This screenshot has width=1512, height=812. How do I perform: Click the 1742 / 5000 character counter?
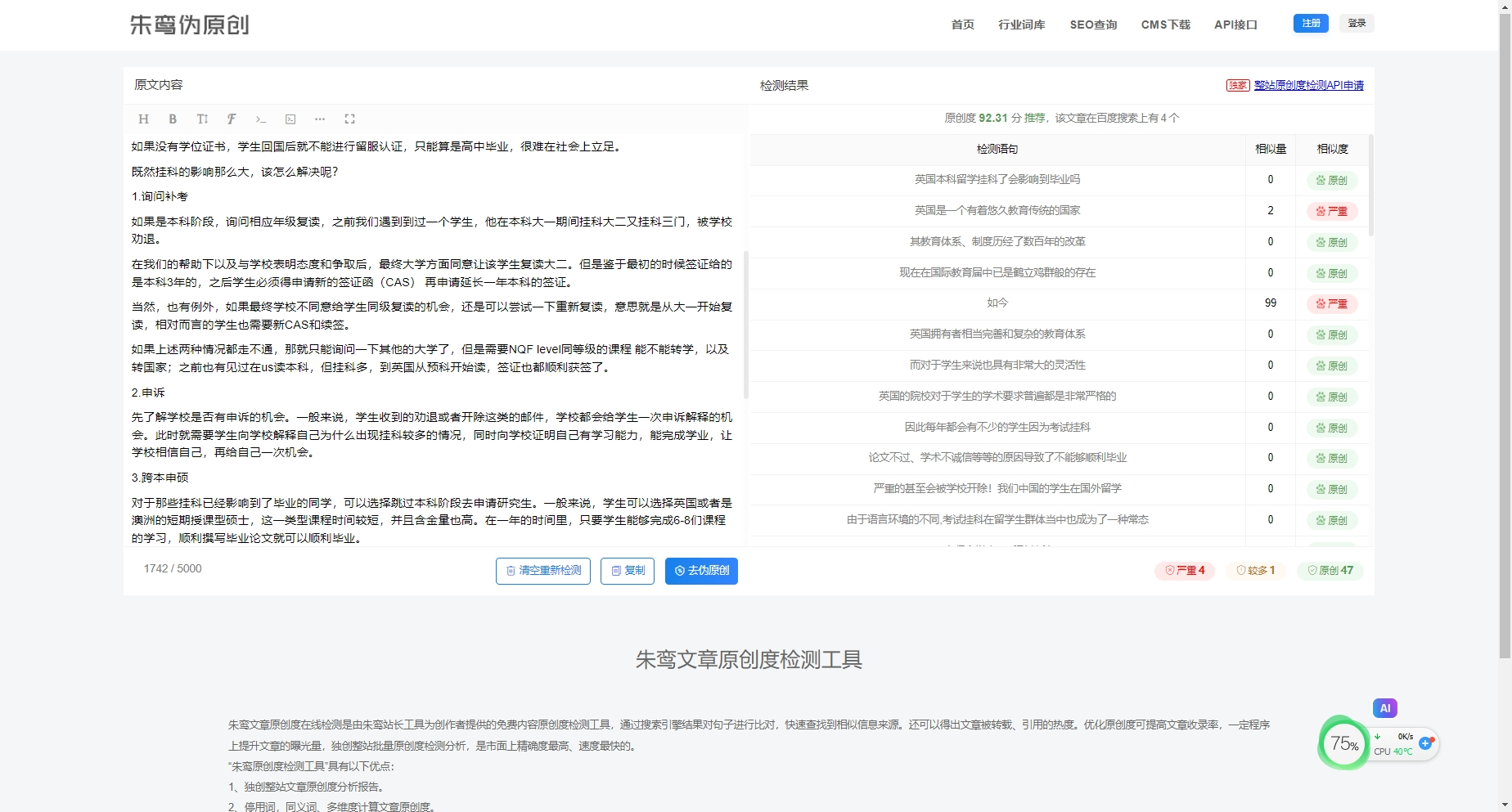pos(173,568)
